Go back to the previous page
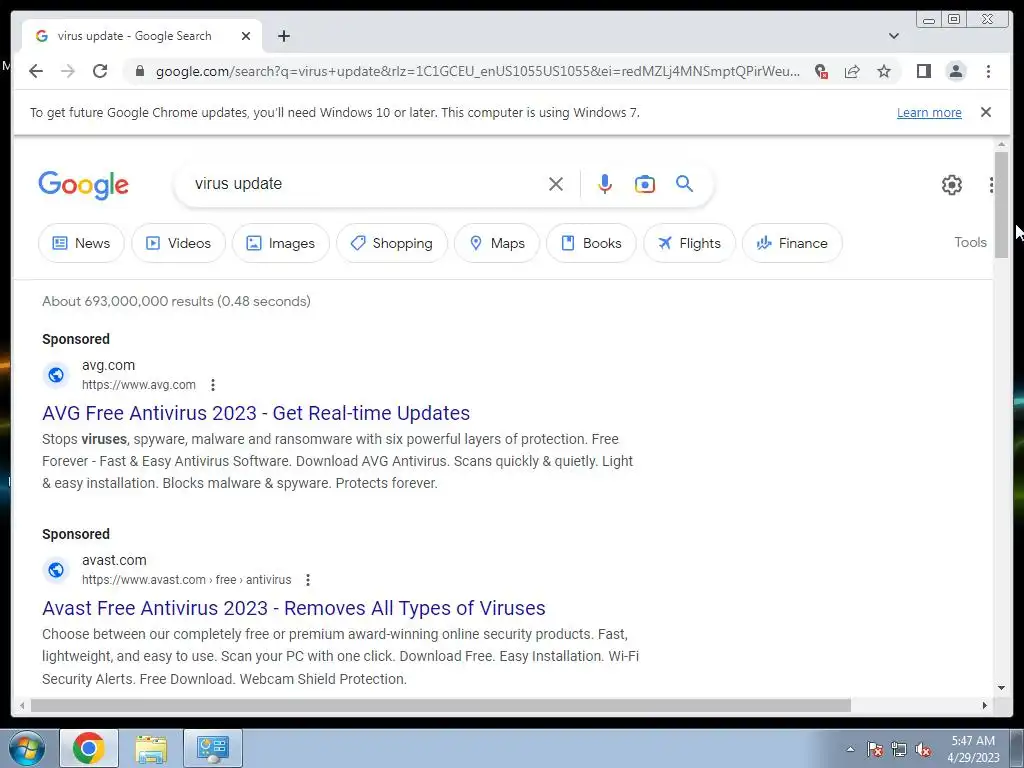 [x=36, y=71]
